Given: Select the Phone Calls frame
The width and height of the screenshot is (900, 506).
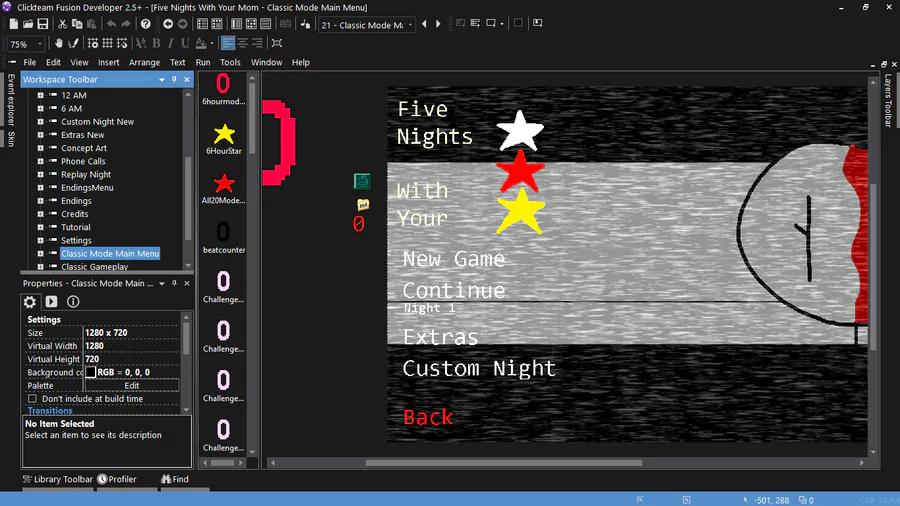Looking at the screenshot, I should click(x=83, y=161).
